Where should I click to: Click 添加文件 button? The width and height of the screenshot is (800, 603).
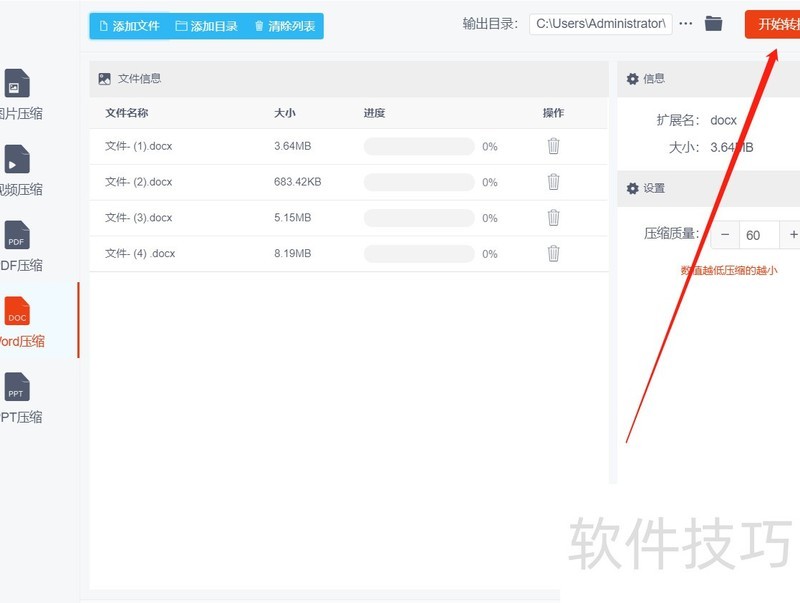pyautogui.click(x=128, y=26)
